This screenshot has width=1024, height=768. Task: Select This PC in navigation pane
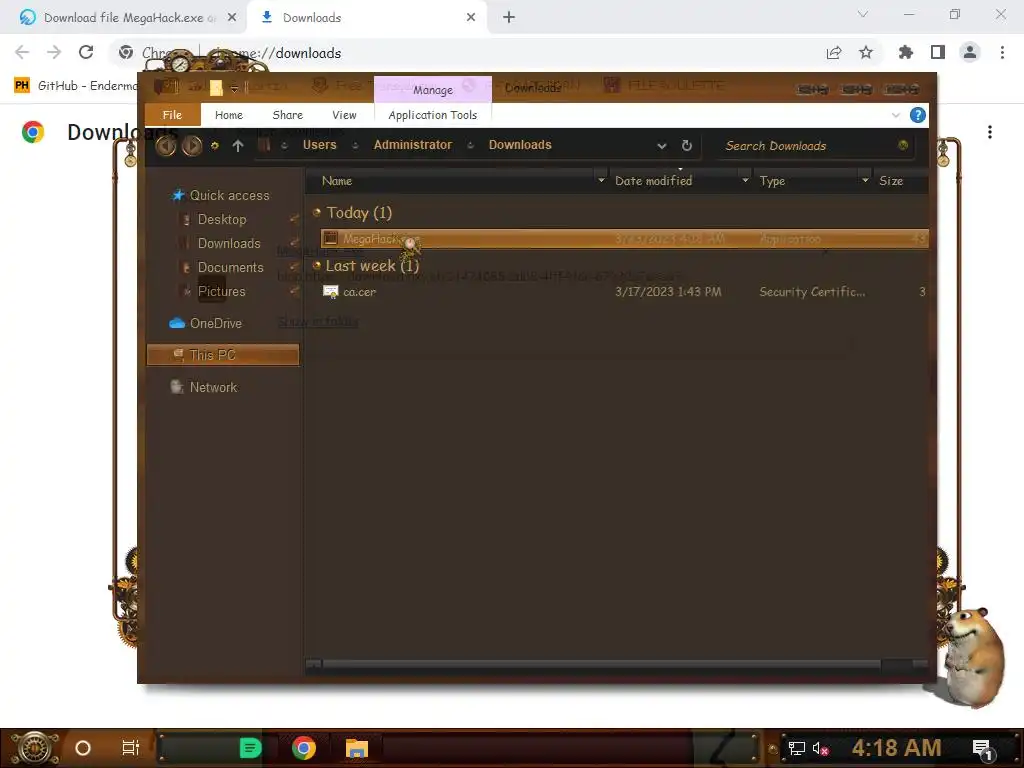pyautogui.click(x=223, y=355)
